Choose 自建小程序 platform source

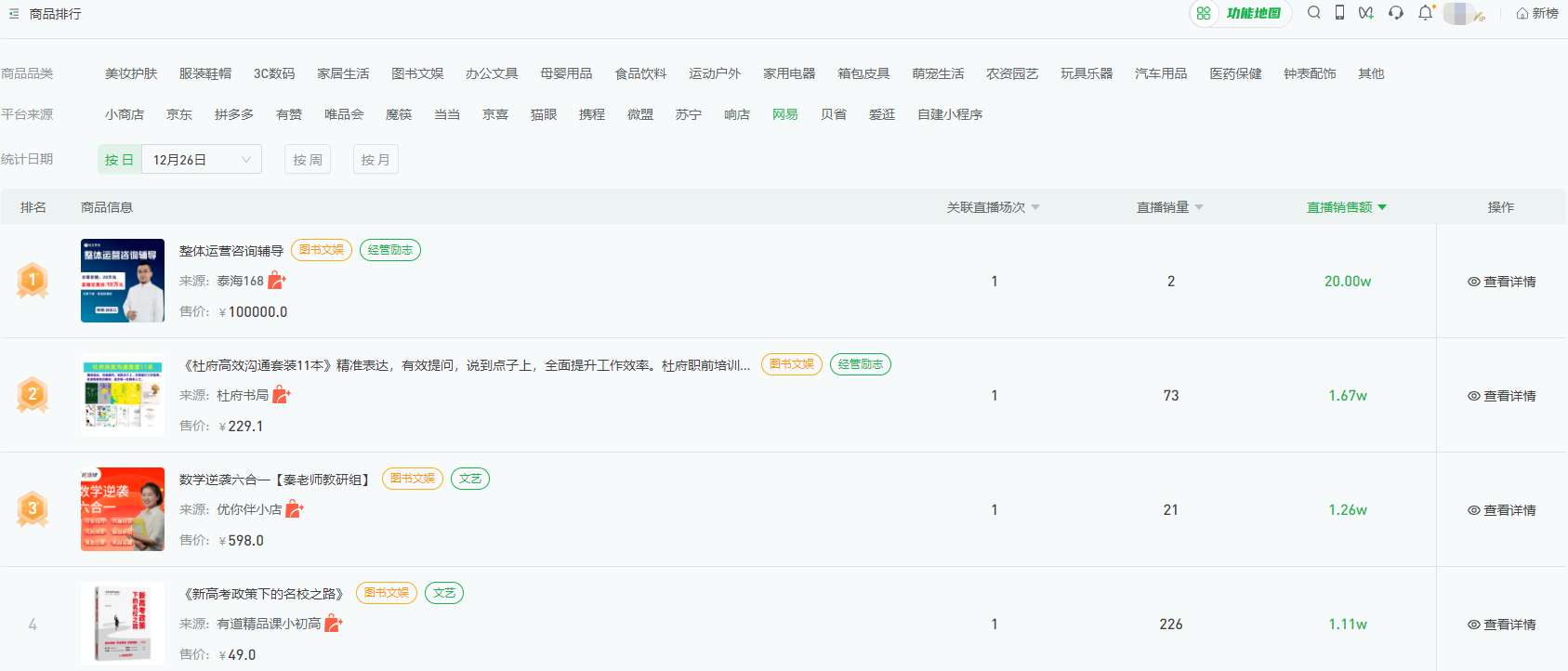point(950,114)
